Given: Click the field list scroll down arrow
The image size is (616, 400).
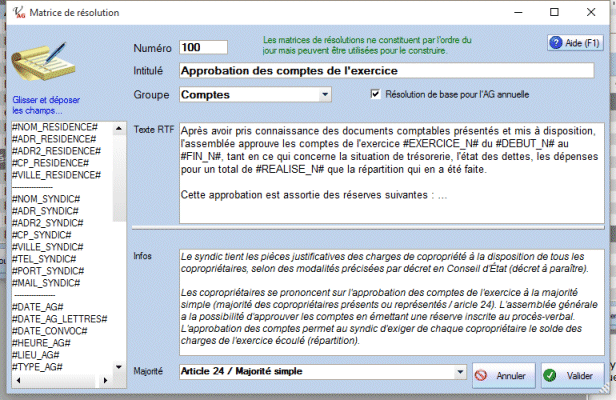Looking at the screenshot, I should tap(119, 367).
